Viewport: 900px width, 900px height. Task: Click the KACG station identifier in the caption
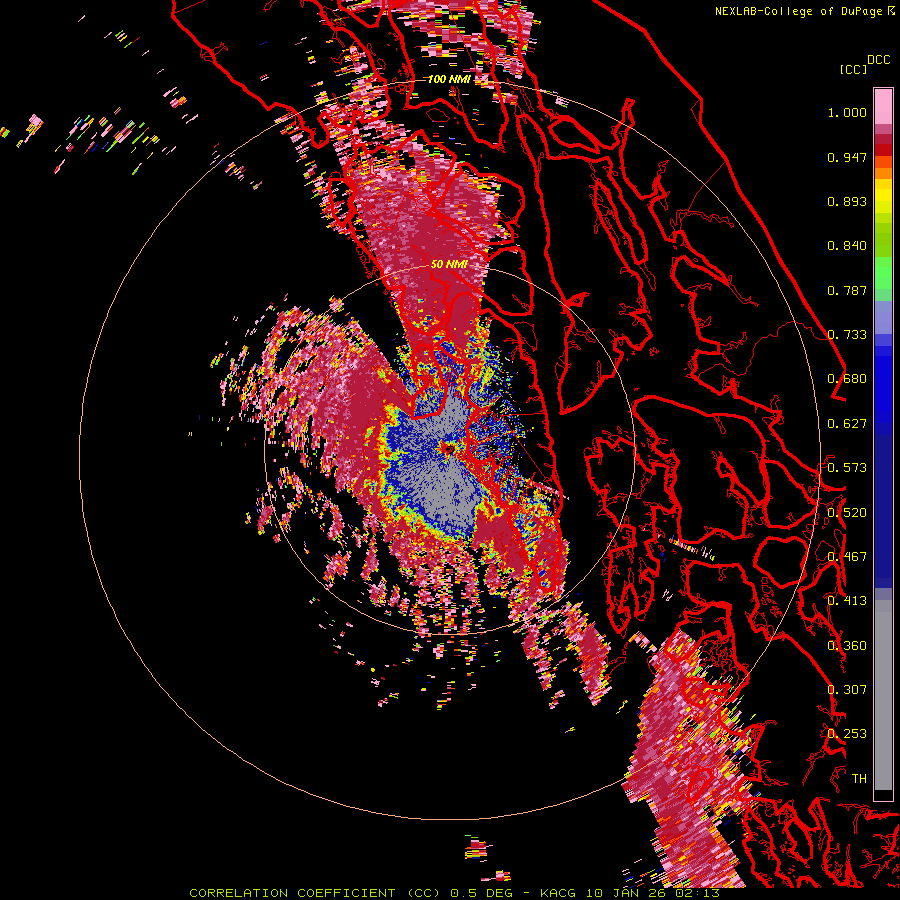(560, 893)
